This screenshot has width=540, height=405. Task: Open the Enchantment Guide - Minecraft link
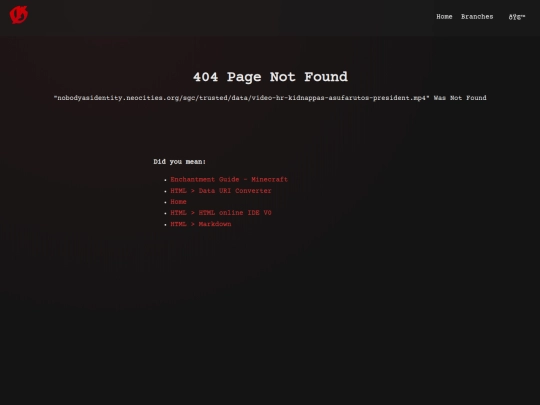(229, 179)
